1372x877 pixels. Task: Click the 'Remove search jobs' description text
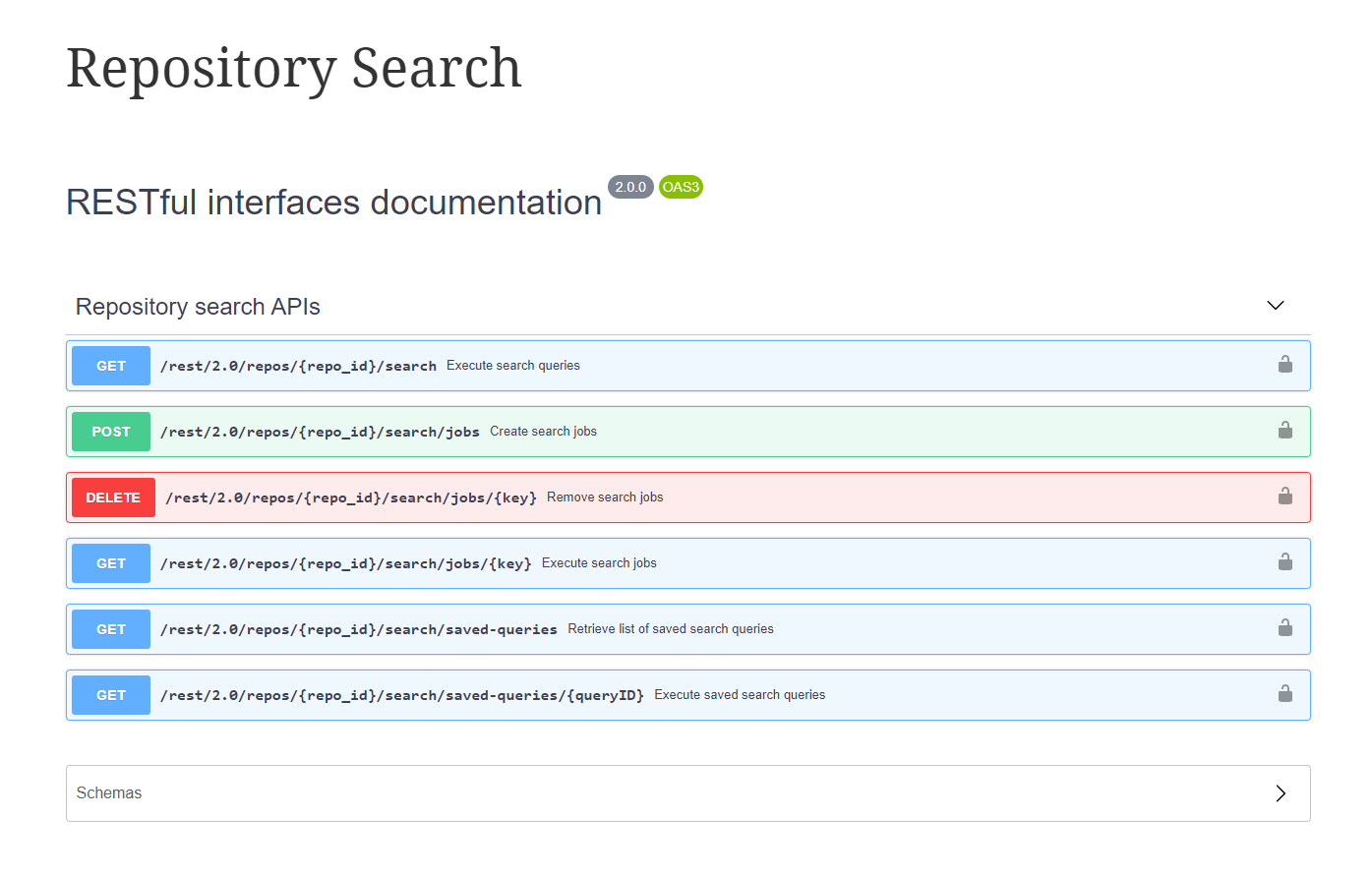[x=605, y=497]
